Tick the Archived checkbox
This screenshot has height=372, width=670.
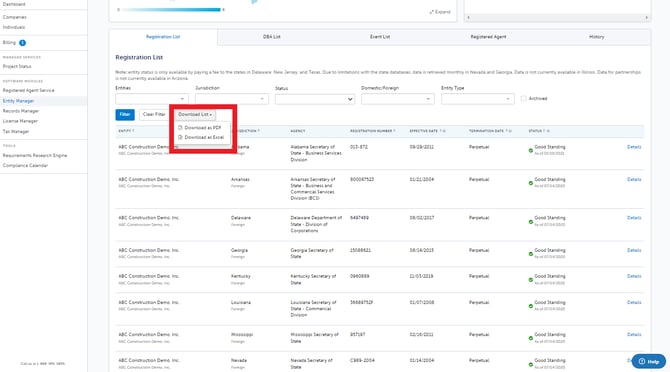pos(523,99)
